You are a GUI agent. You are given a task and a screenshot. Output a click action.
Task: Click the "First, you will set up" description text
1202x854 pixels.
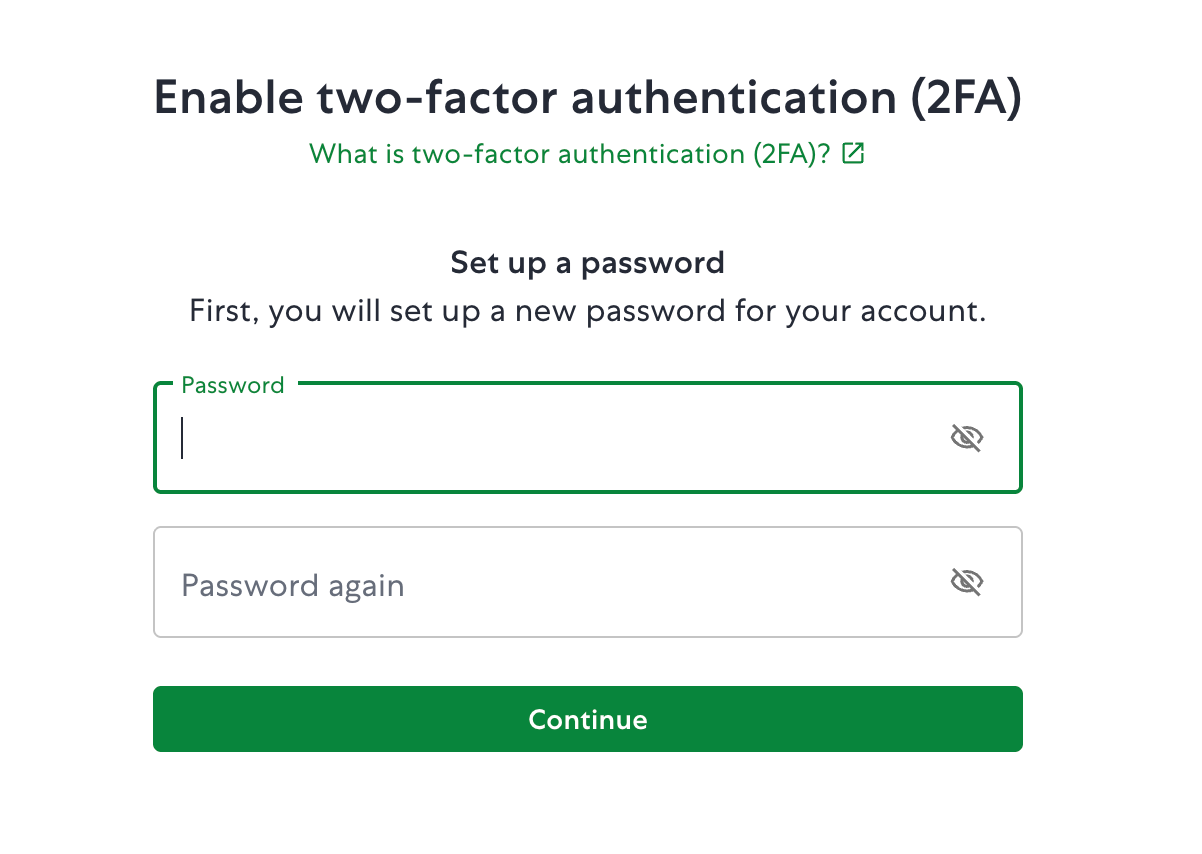588,311
